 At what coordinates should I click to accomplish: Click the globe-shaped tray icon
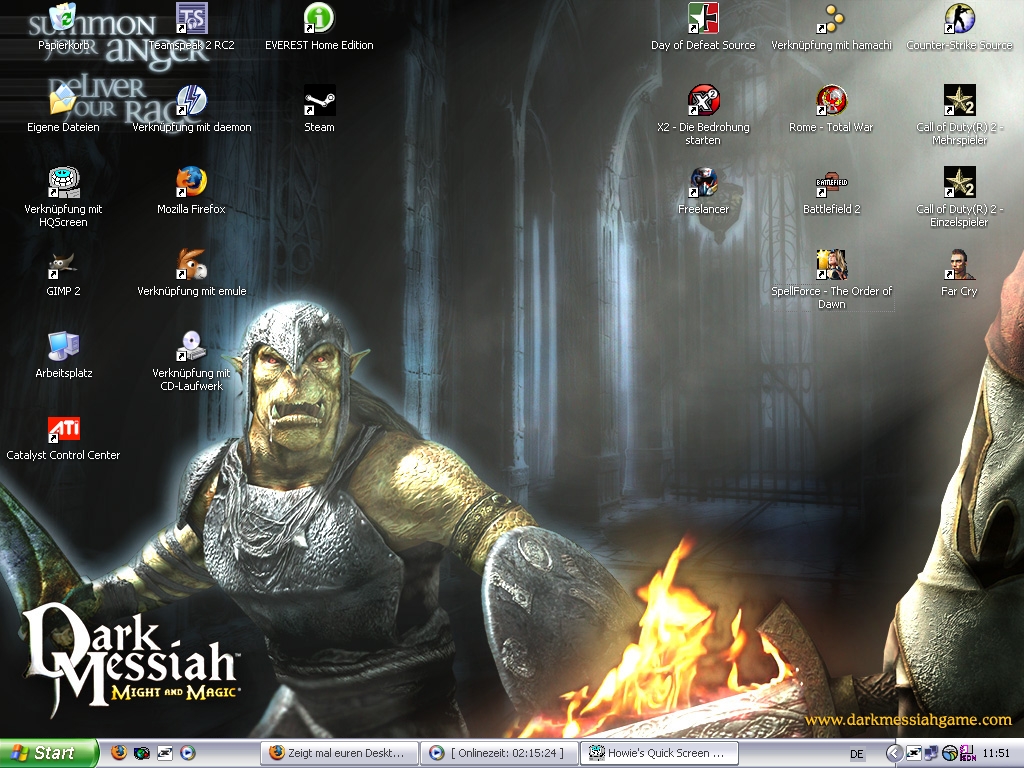(950, 754)
